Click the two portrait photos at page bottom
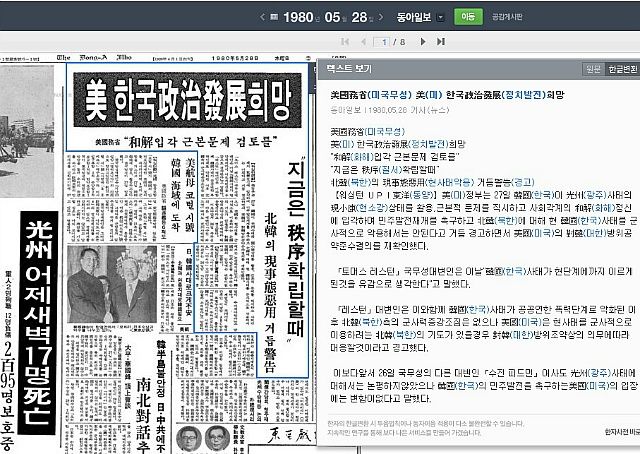 (203, 438)
